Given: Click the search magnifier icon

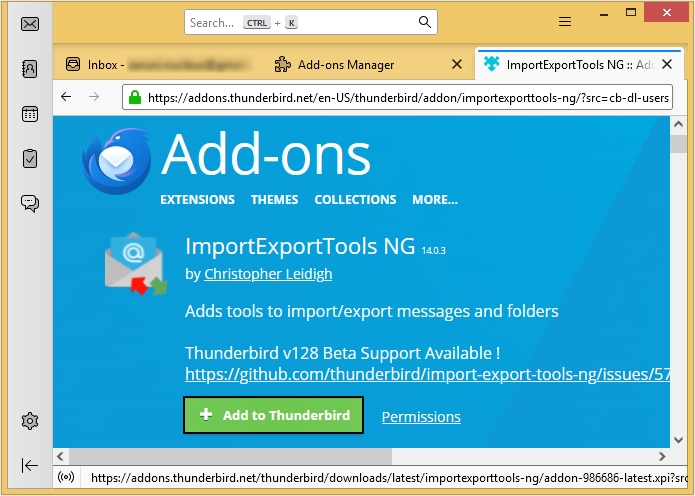Looking at the screenshot, I should (x=425, y=22).
